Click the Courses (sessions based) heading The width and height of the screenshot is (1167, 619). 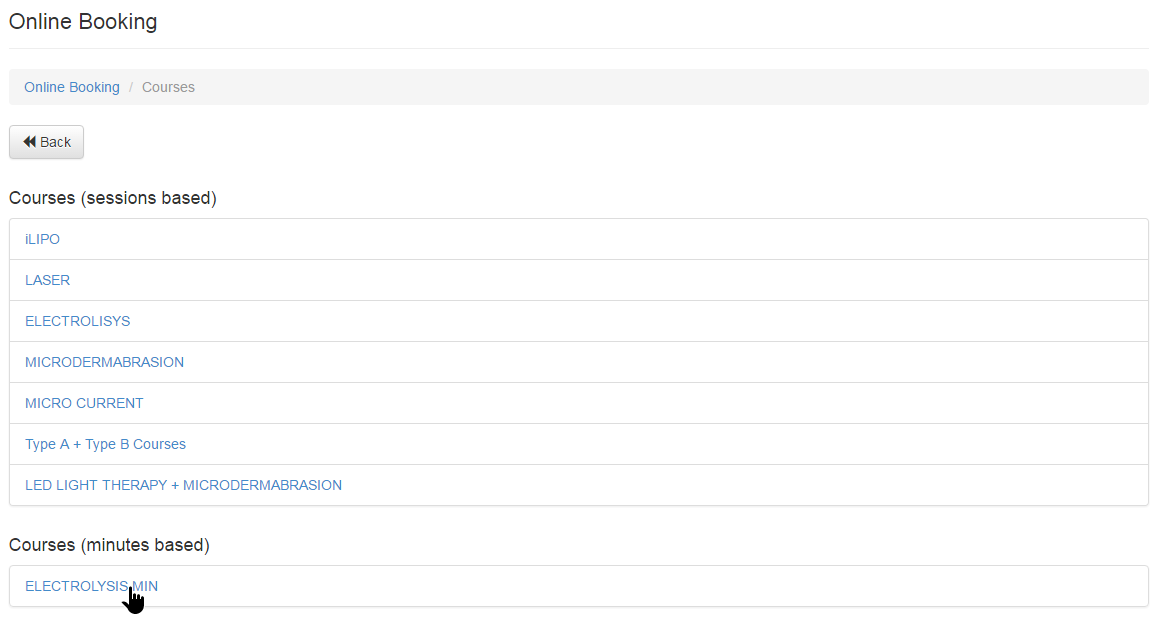tap(113, 198)
